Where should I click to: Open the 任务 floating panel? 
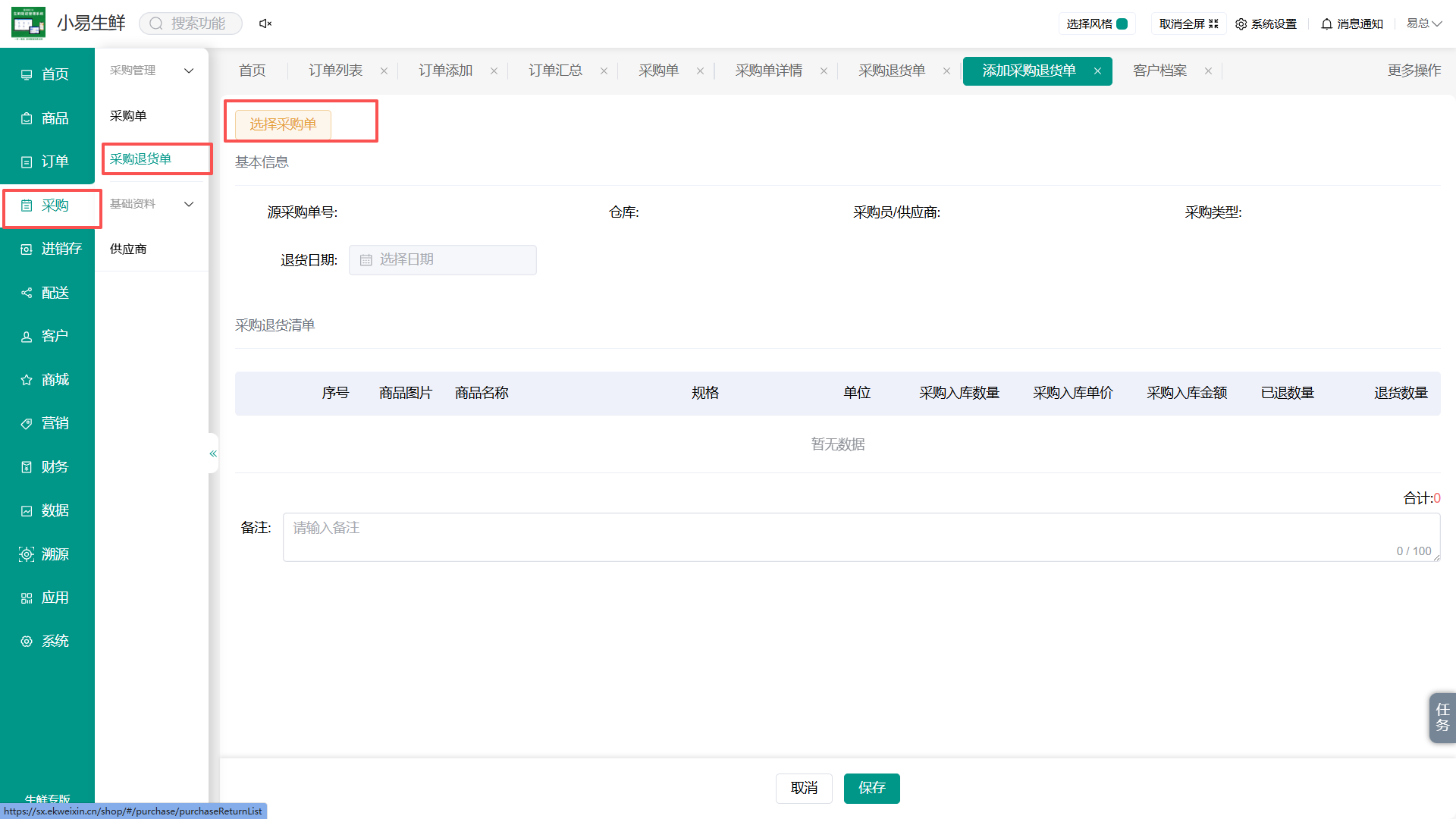pos(1442,717)
